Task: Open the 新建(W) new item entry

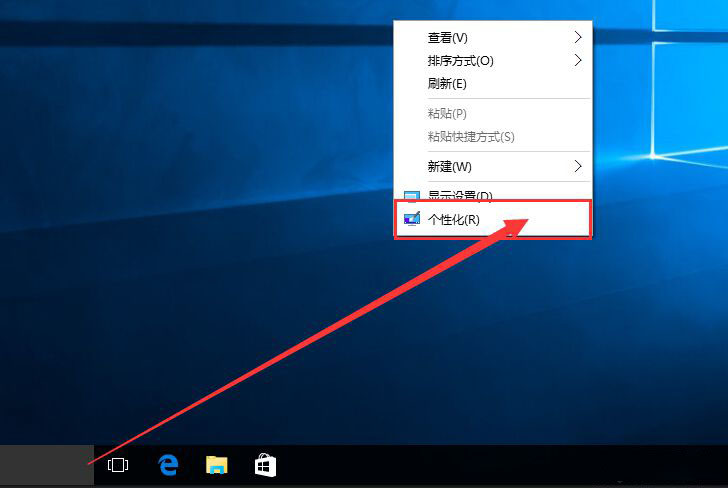Action: click(493, 167)
